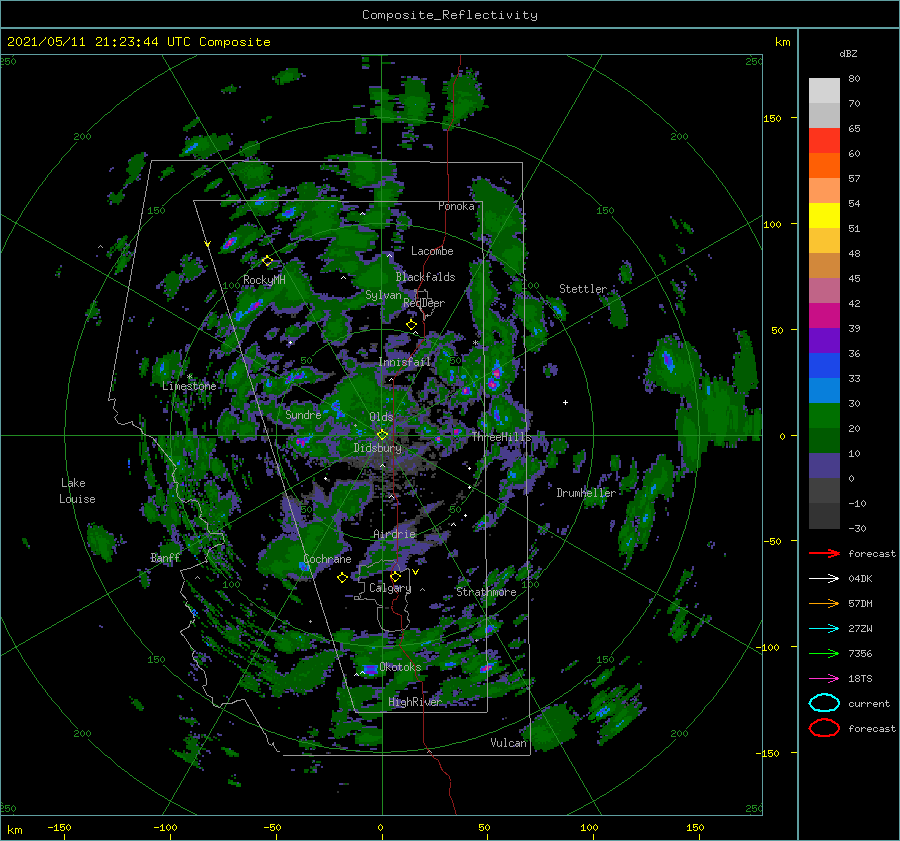
Task: Click the Strathmore label
Action: (x=486, y=592)
